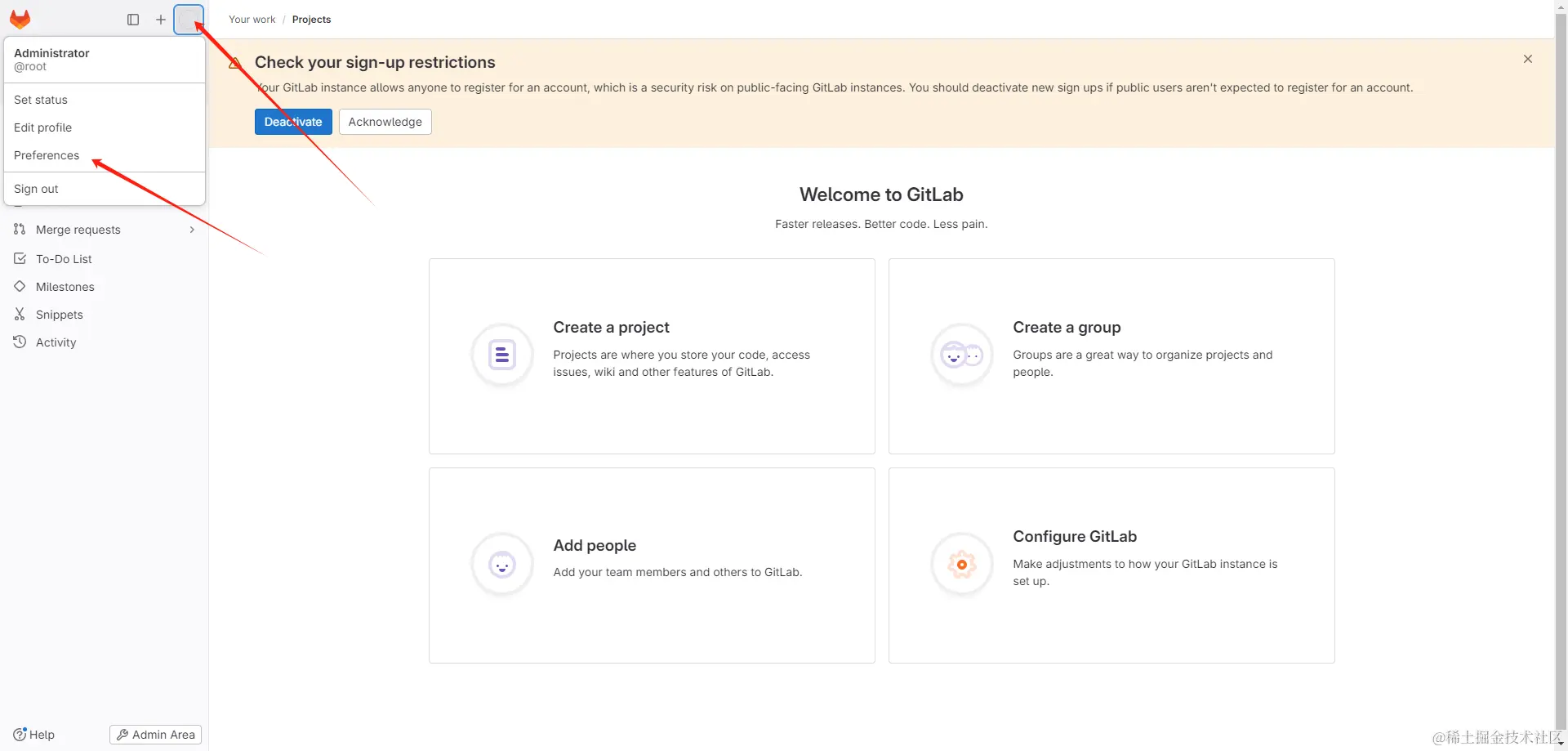Click the Configure GitLab gear icon
Screen dimensions: 1568x751
coord(962,565)
